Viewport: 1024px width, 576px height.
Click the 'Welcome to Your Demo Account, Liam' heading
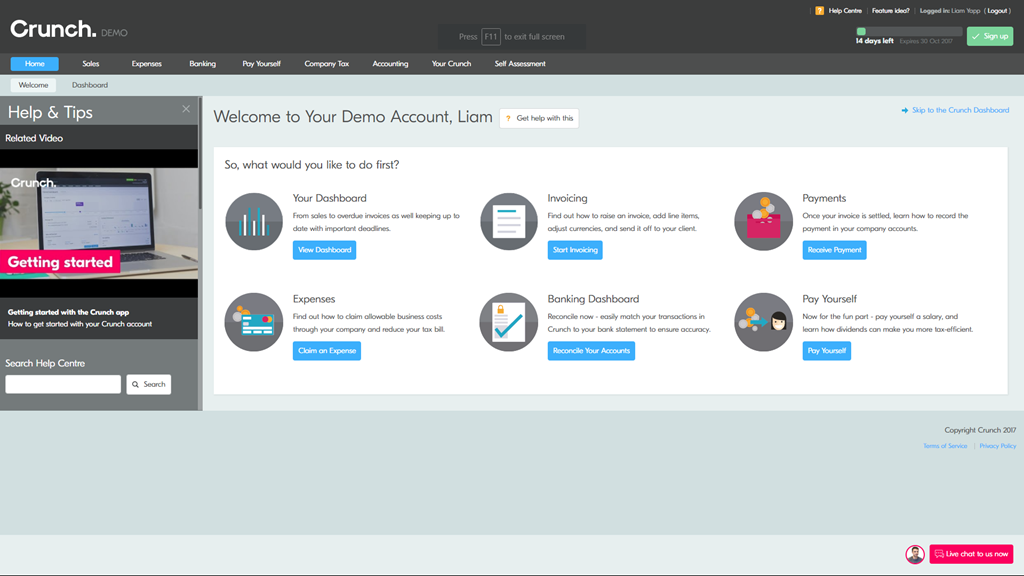tap(353, 117)
